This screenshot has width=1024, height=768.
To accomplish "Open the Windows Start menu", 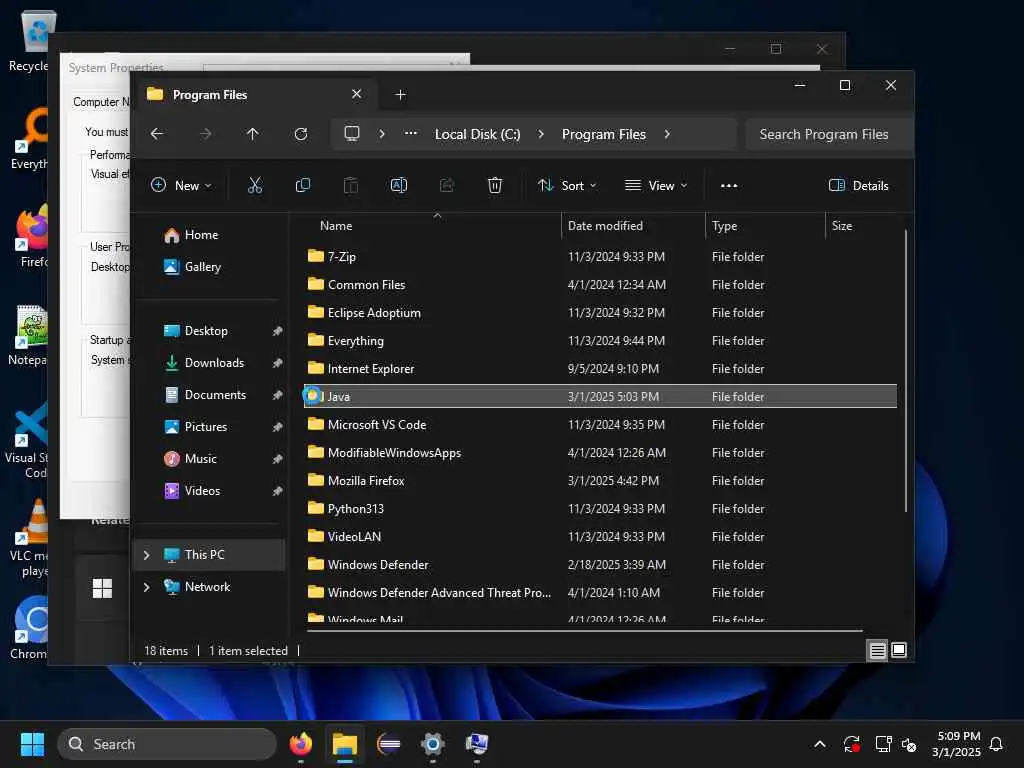I will coord(32,744).
